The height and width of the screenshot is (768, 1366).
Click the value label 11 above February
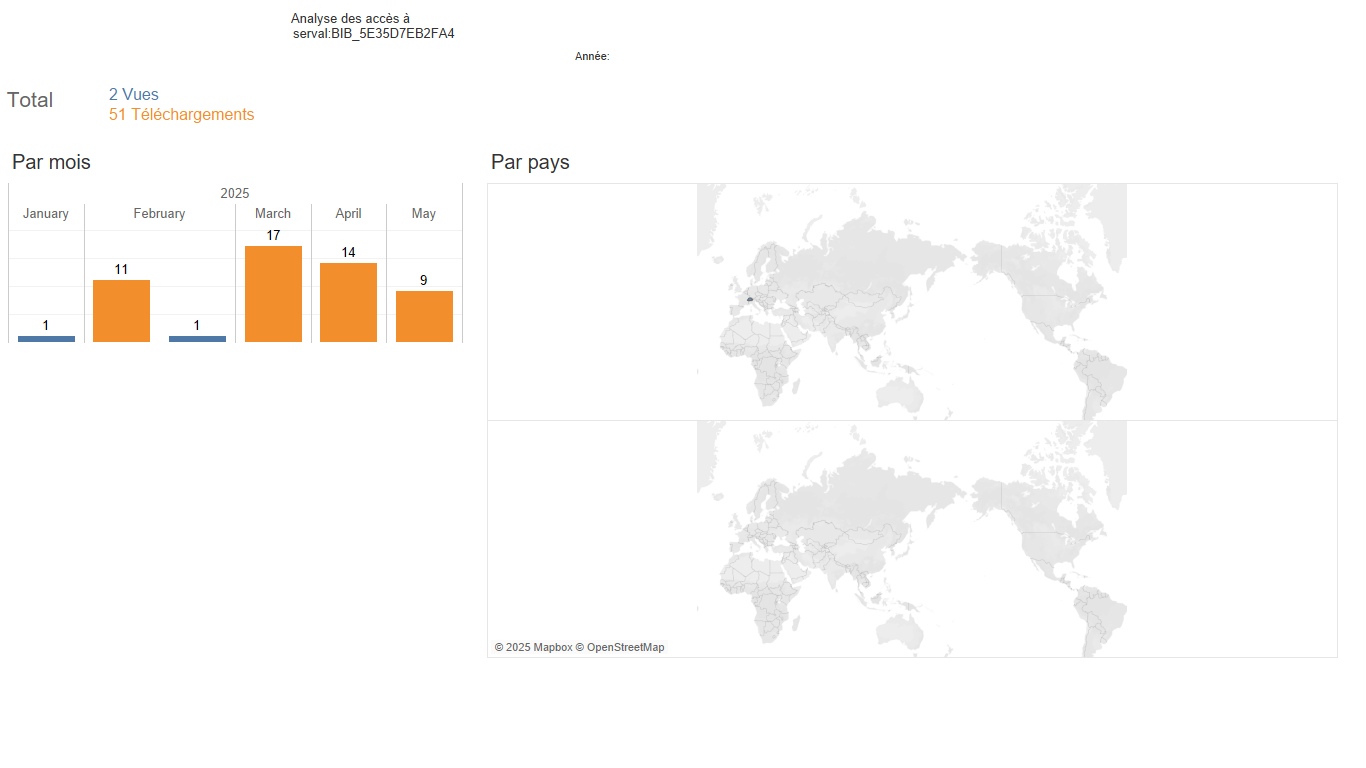click(x=121, y=269)
